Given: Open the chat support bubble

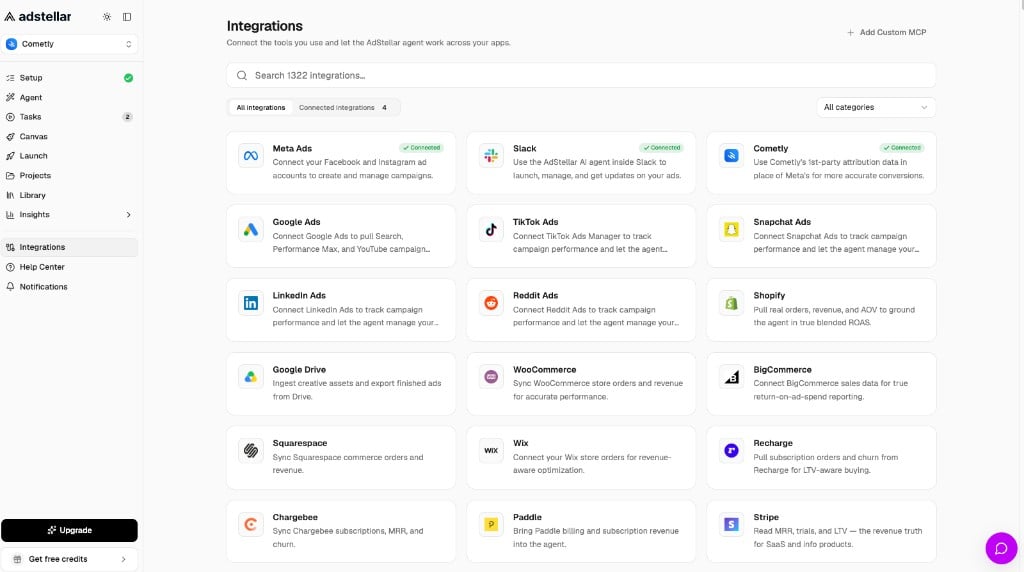Looking at the screenshot, I should pyautogui.click(x=1001, y=548).
